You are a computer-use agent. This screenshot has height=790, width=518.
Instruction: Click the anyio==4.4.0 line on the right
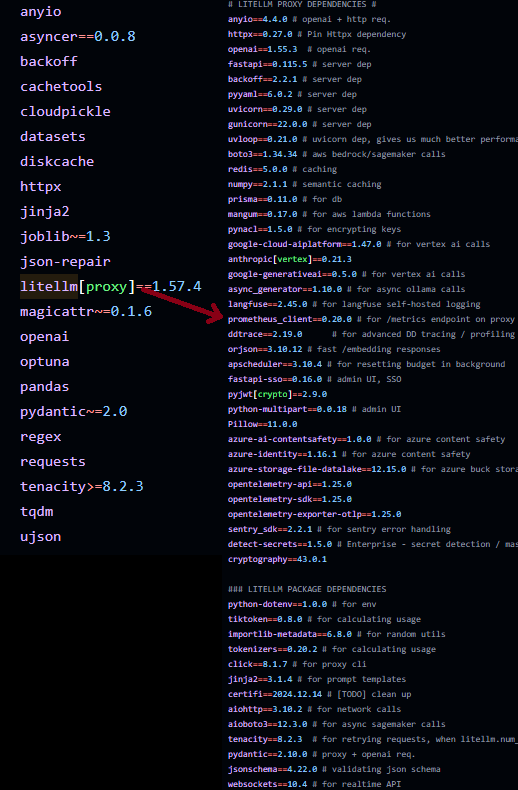point(309,19)
